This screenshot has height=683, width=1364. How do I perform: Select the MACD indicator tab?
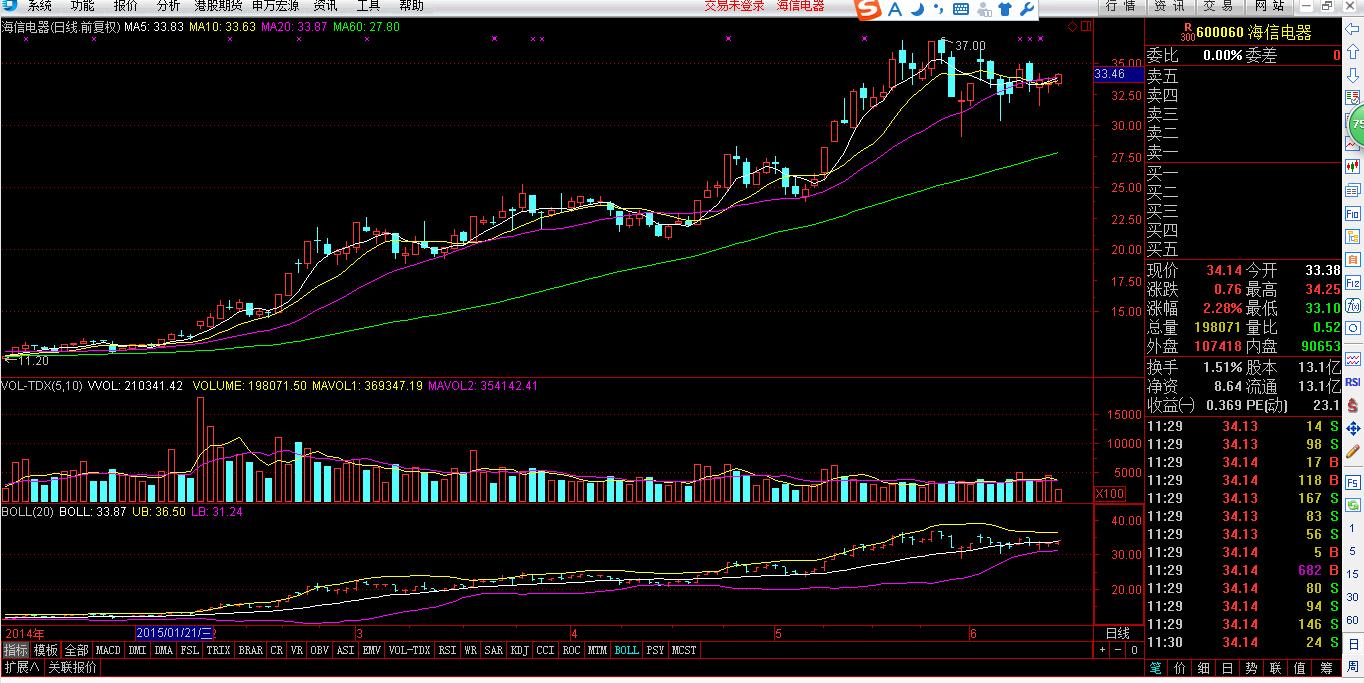tap(108, 650)
